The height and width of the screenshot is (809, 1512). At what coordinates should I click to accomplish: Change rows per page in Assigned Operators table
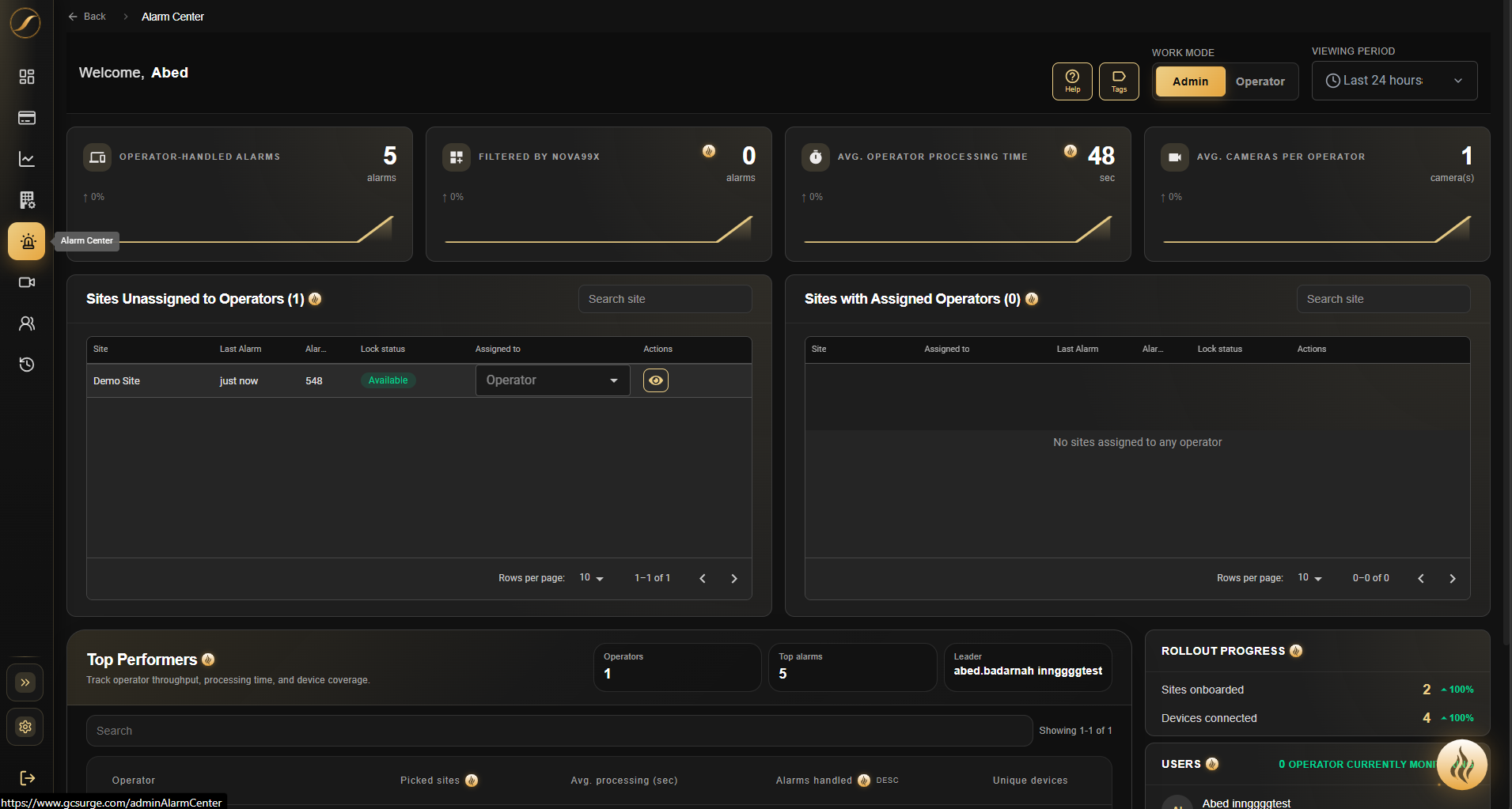pyautogui.click(x=1309, y=578)
